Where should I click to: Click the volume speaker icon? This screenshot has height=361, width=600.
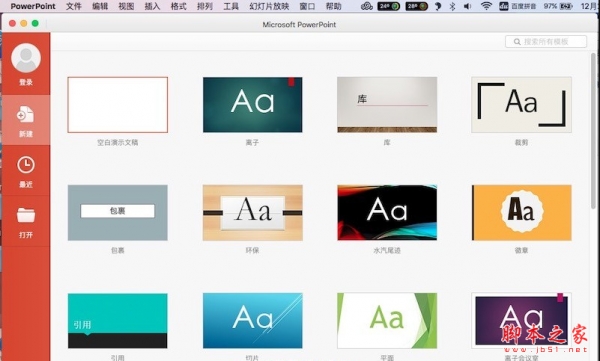(x=467, y=6)
